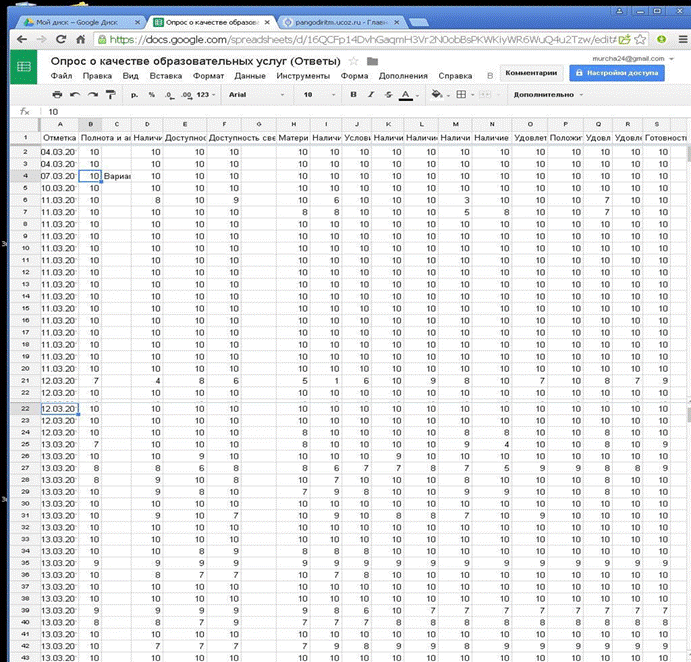Open the Файл menu

(x=61, y=76)
